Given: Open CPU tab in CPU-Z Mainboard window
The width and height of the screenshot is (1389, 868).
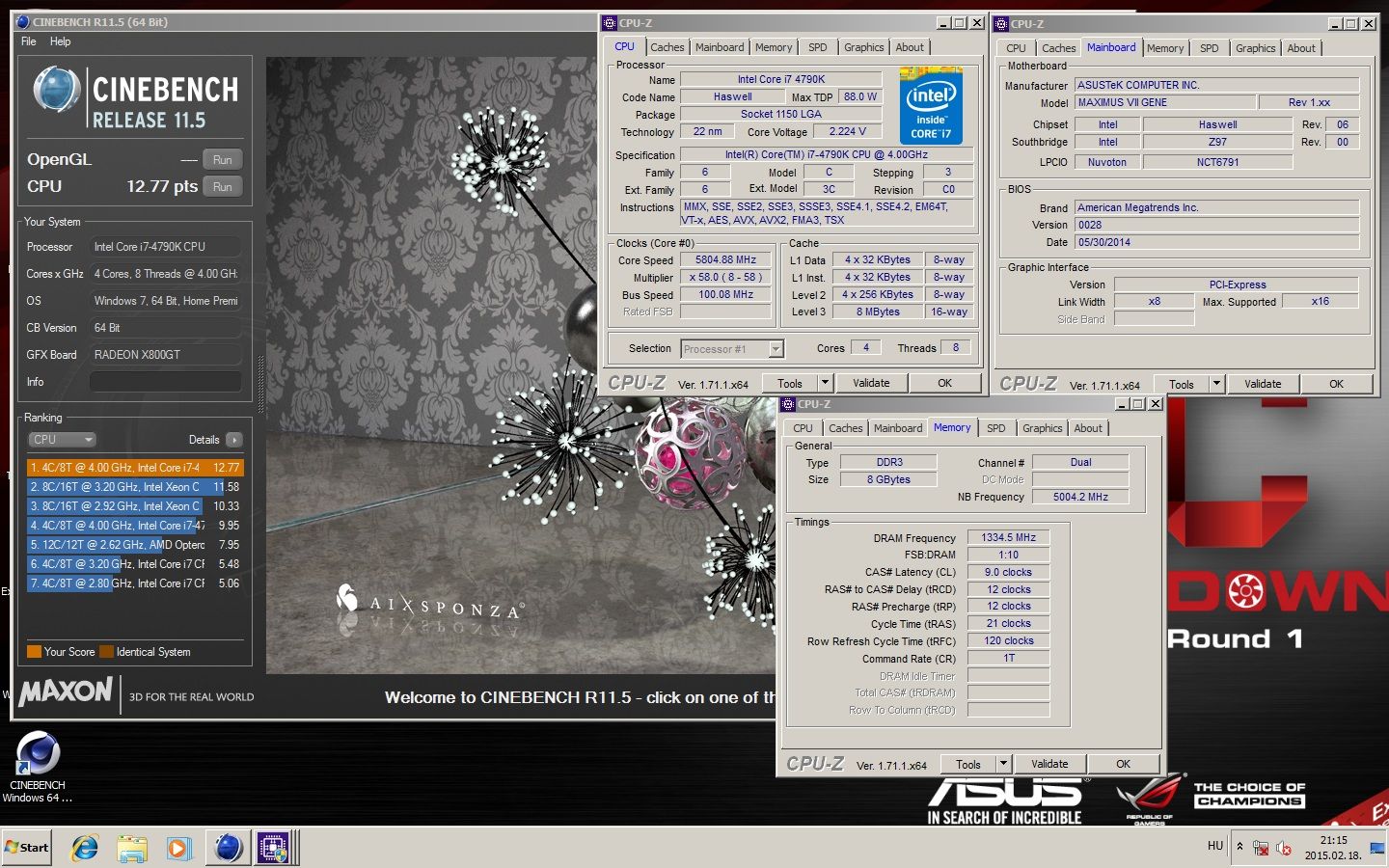Looking at the screenshot, I should pyautogui.click(x=1016, y=48).
